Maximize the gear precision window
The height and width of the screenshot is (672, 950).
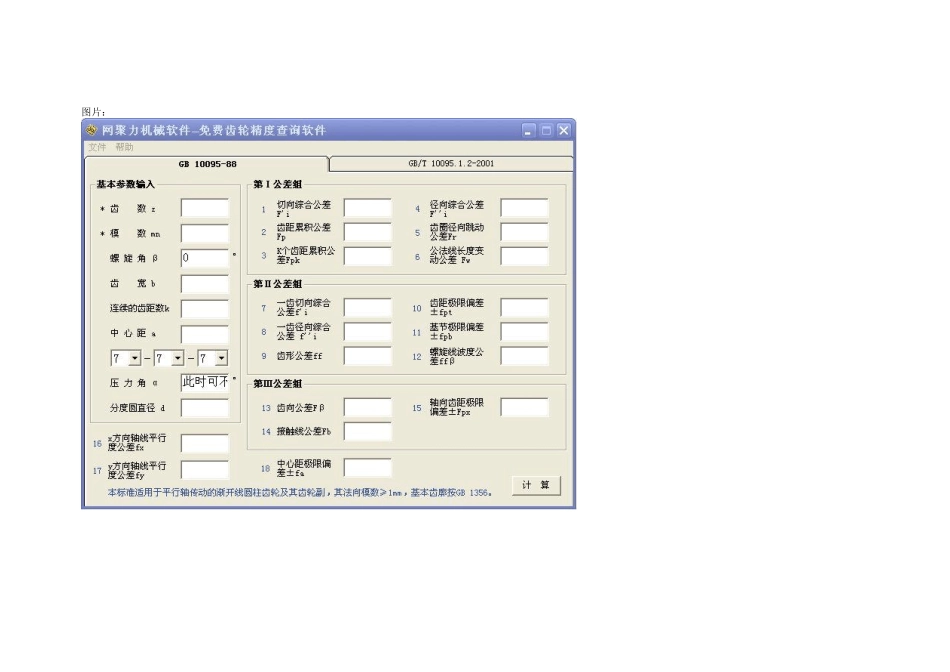(546, 130)
